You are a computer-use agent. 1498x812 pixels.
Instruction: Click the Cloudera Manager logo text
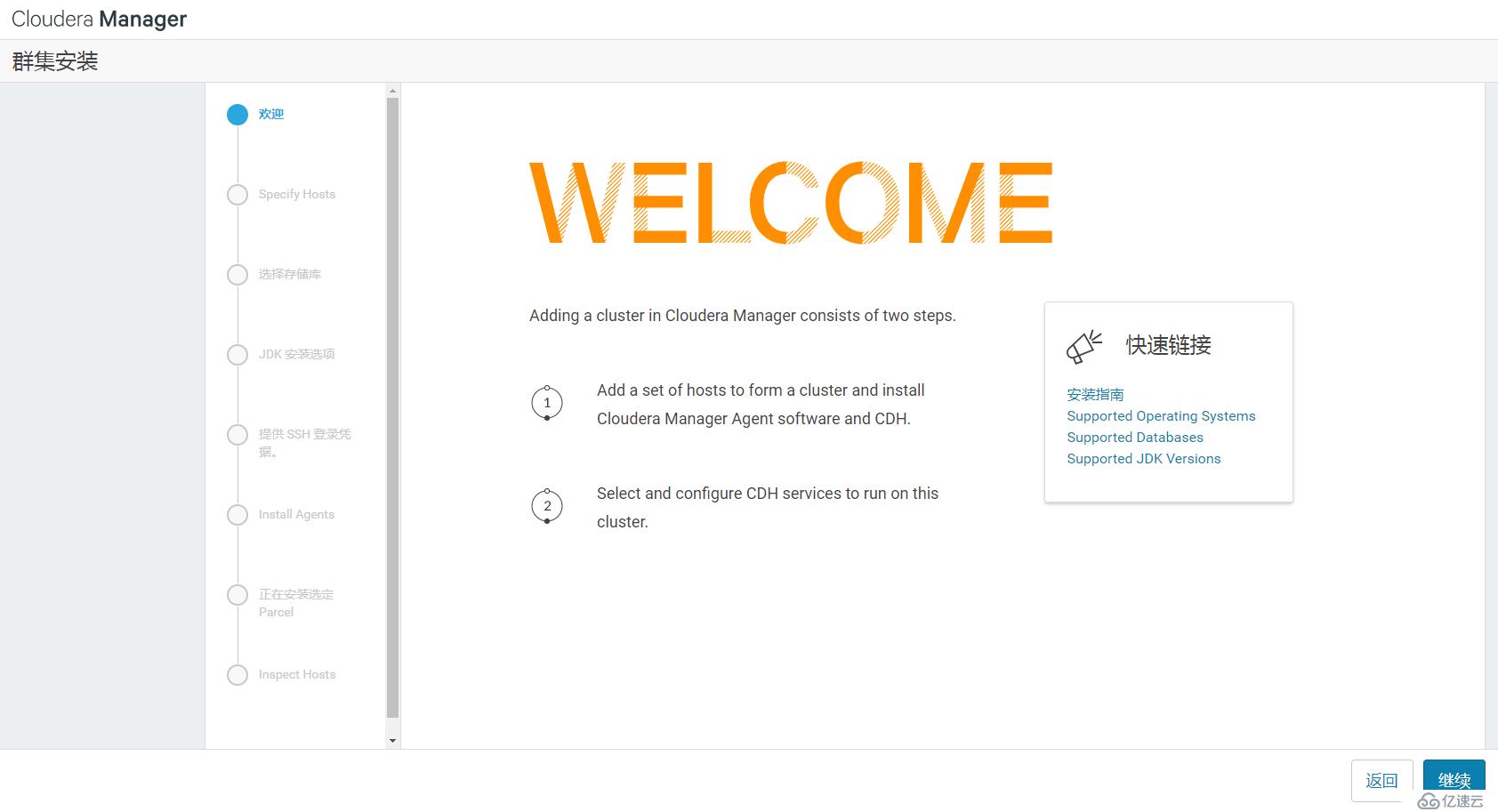pyautogui.click(x=99, y=20)
